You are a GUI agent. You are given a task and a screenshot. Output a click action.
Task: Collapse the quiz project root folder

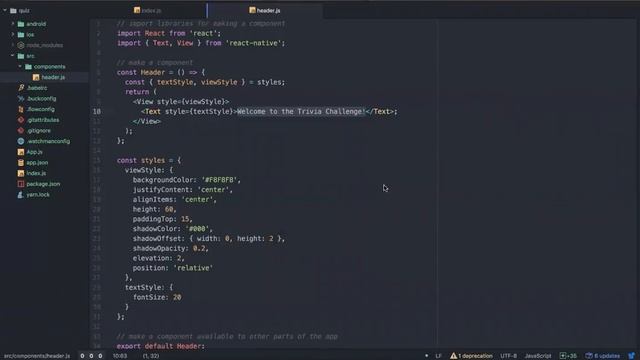5,11
